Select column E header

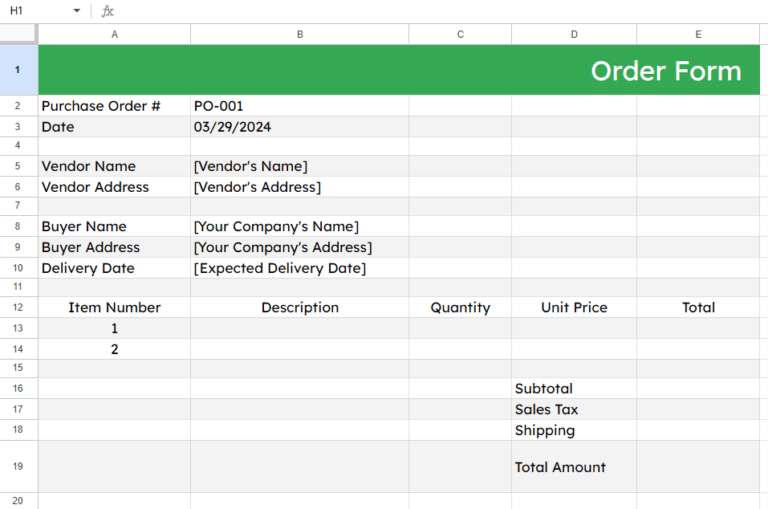[698, 34]
